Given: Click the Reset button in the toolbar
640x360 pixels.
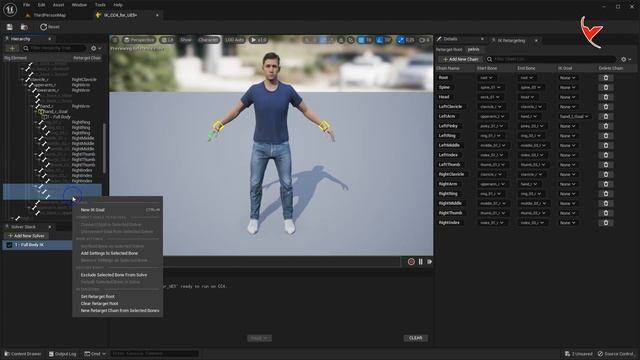Looking at the screenshot, I should (x=50, y=27).
